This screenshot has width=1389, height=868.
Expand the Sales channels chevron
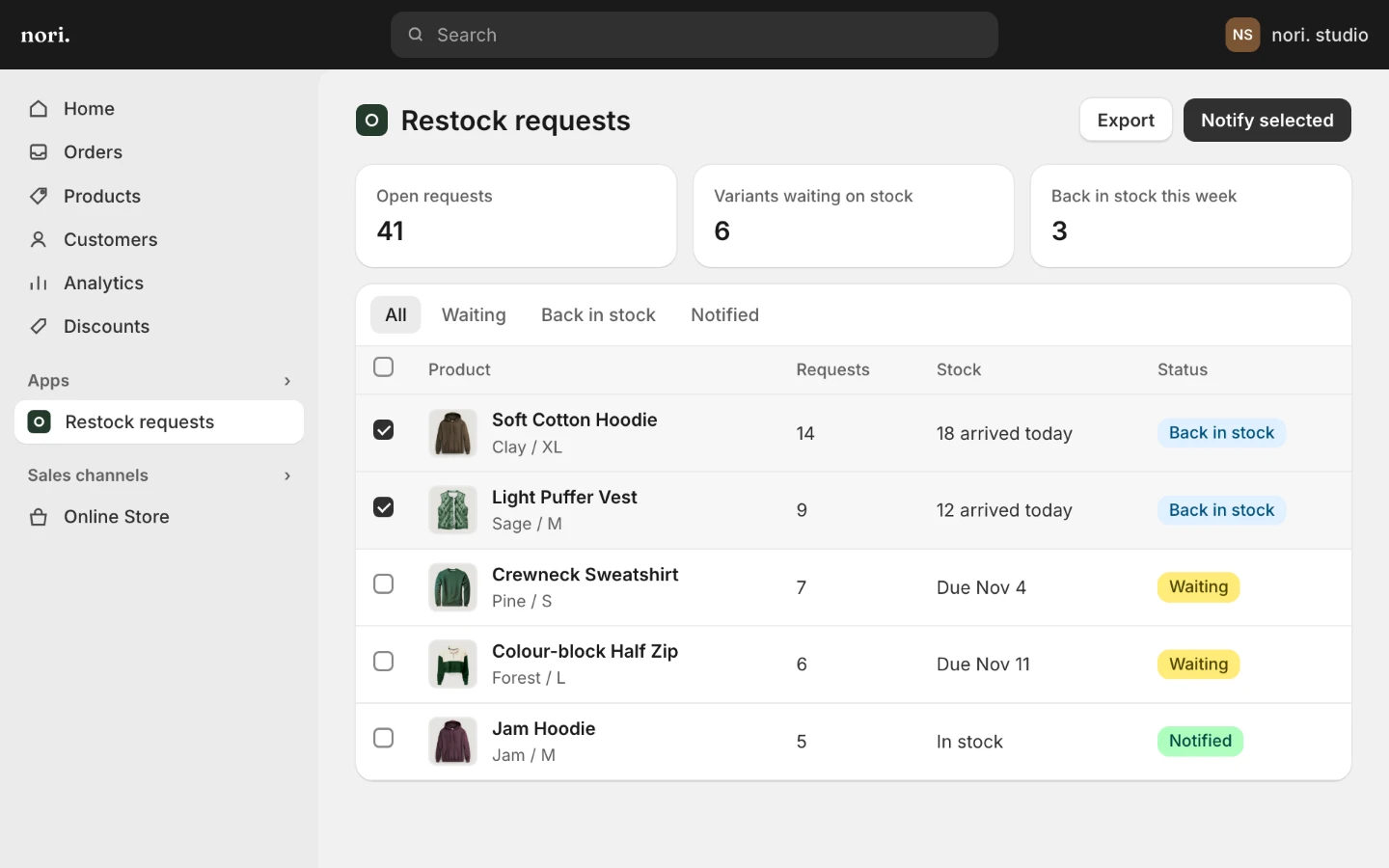click(x=287, y=475)
